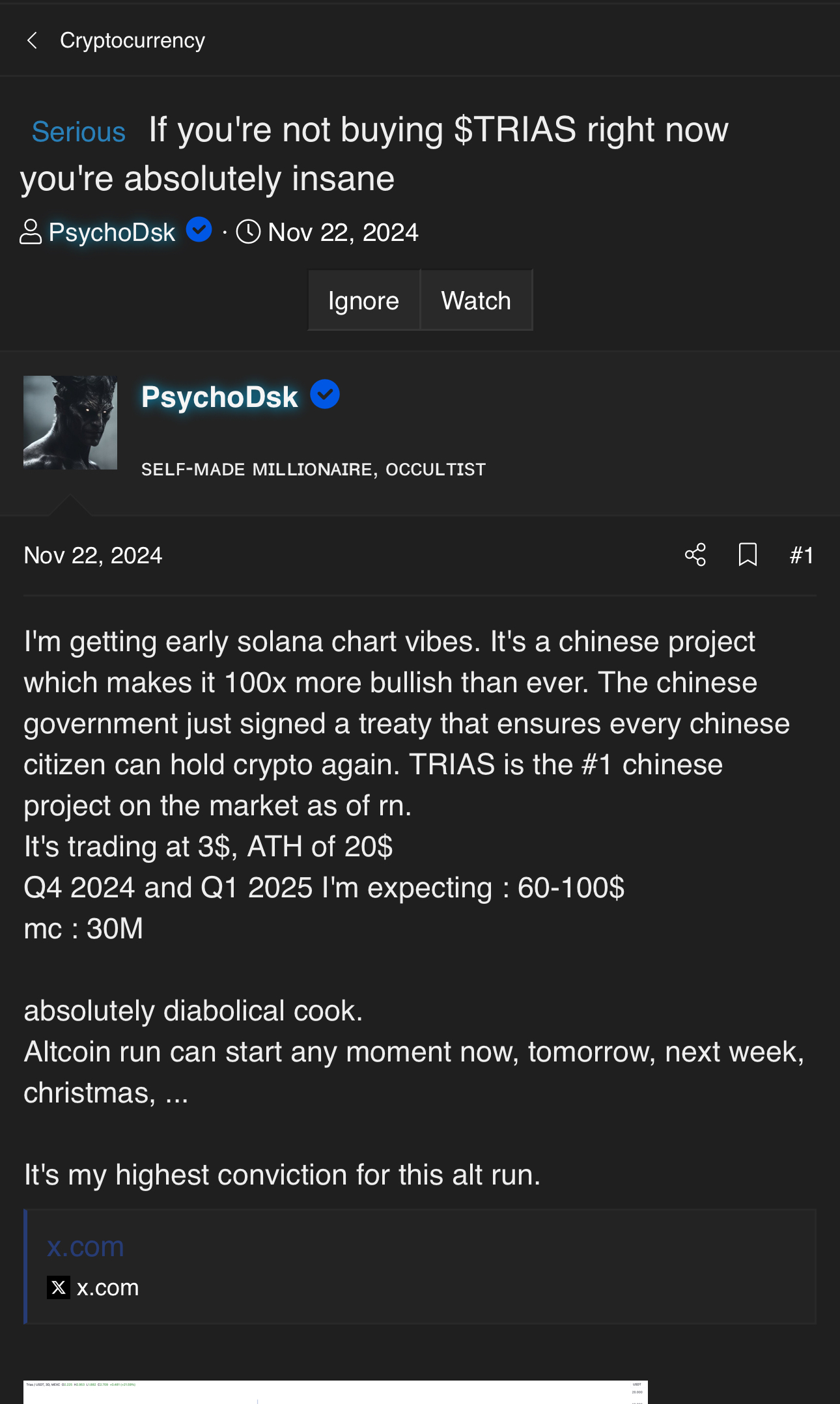The width and height of the screenshot is (840, 1404).
Task: Open the TRIAS price chart thumbnail
Action: point(335,1392)
